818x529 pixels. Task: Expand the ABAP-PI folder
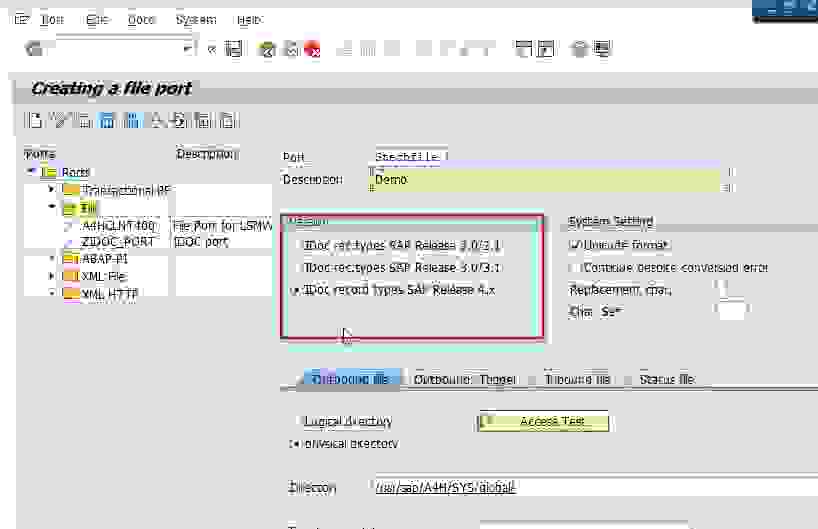[x=52, y=258]
